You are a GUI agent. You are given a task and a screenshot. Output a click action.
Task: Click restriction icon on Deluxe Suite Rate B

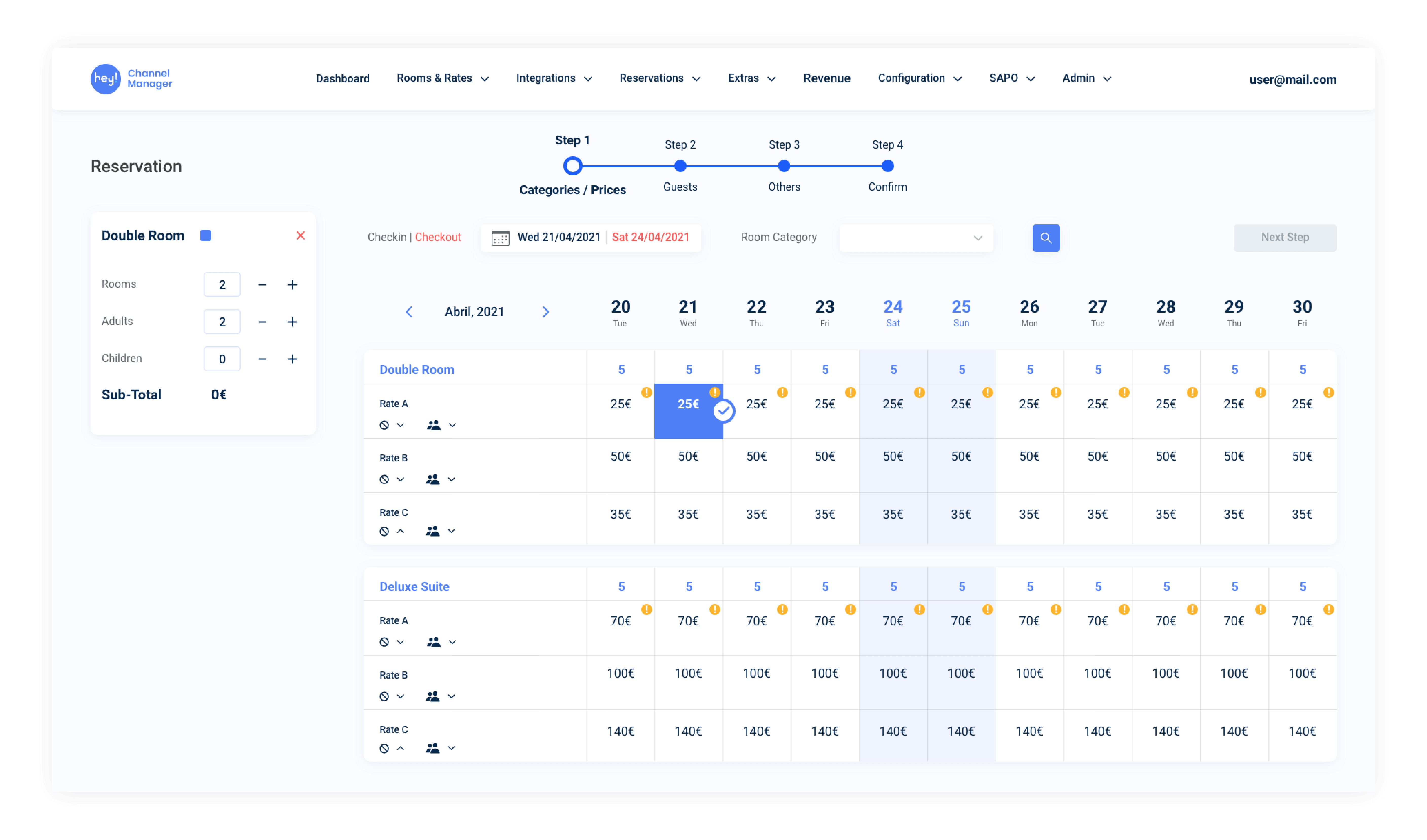384,696
